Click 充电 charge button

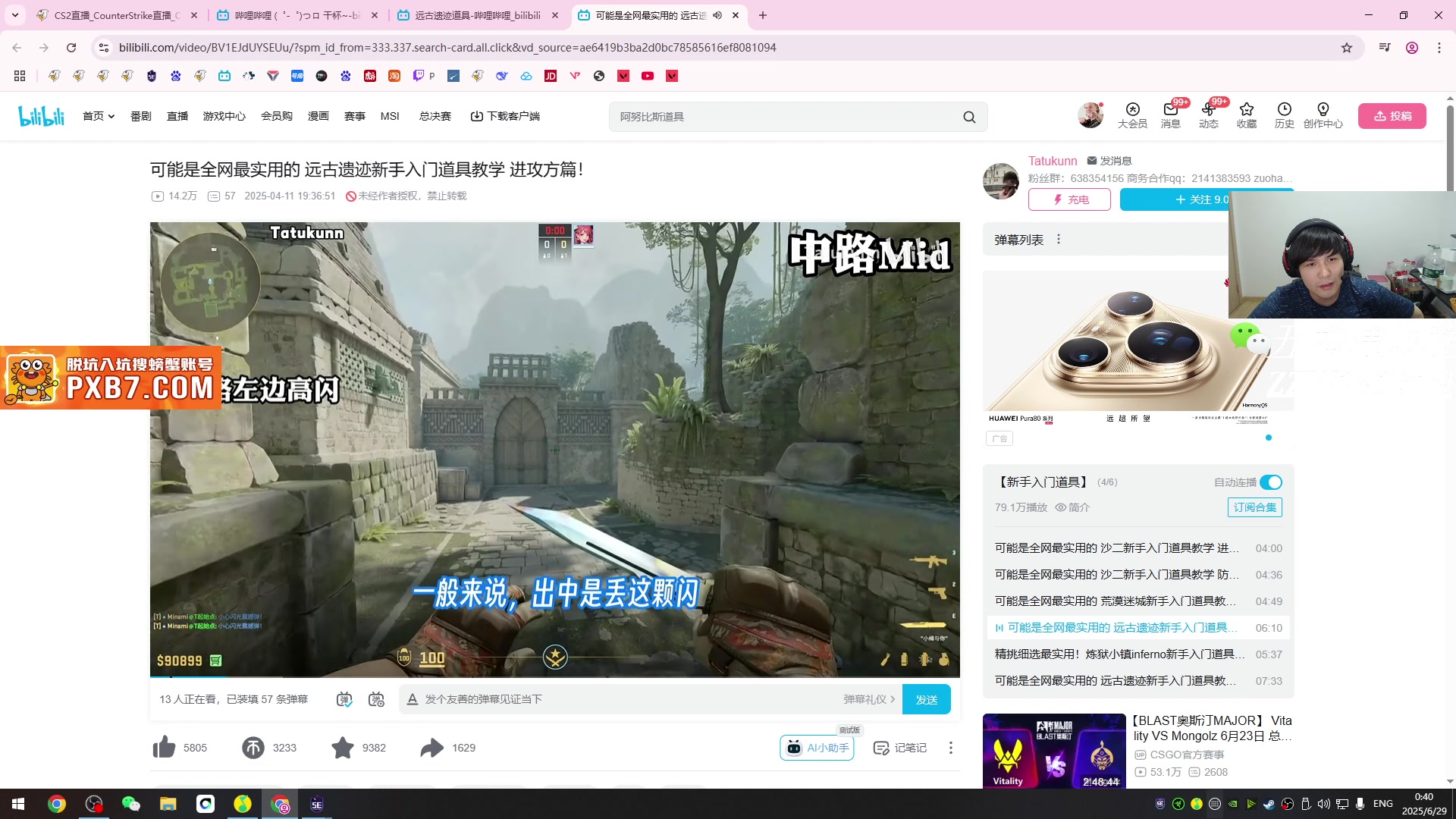click(x=1069, y=199)
